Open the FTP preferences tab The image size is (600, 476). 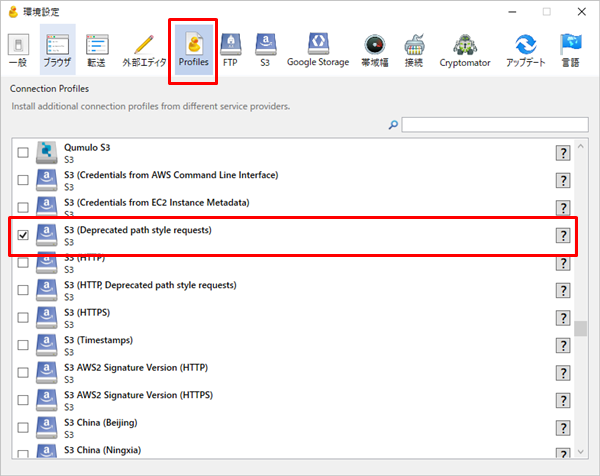tap(230, 49)
